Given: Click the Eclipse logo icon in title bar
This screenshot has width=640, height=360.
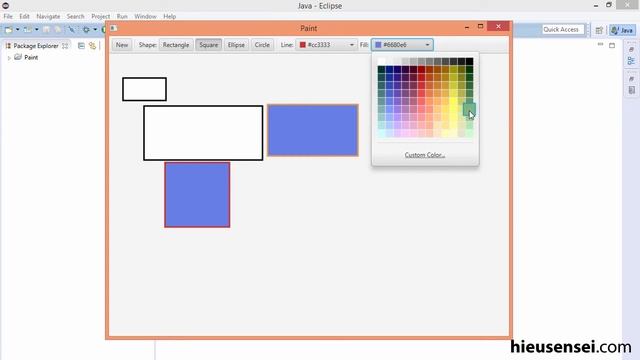Looking at the screenshot, I should coord(6,5).
